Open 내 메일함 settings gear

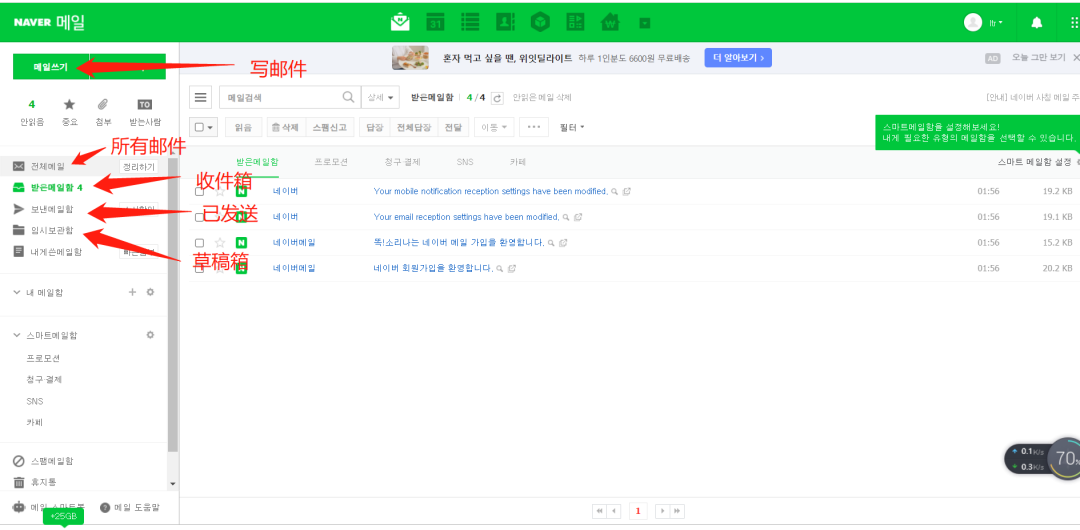150,292
